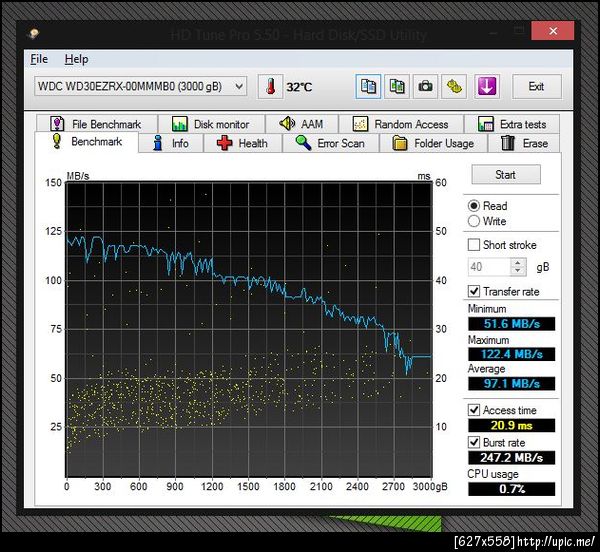Switch to the Erase tab
Image resolution: width=600 pixels, height=552 pixels.
524,143
